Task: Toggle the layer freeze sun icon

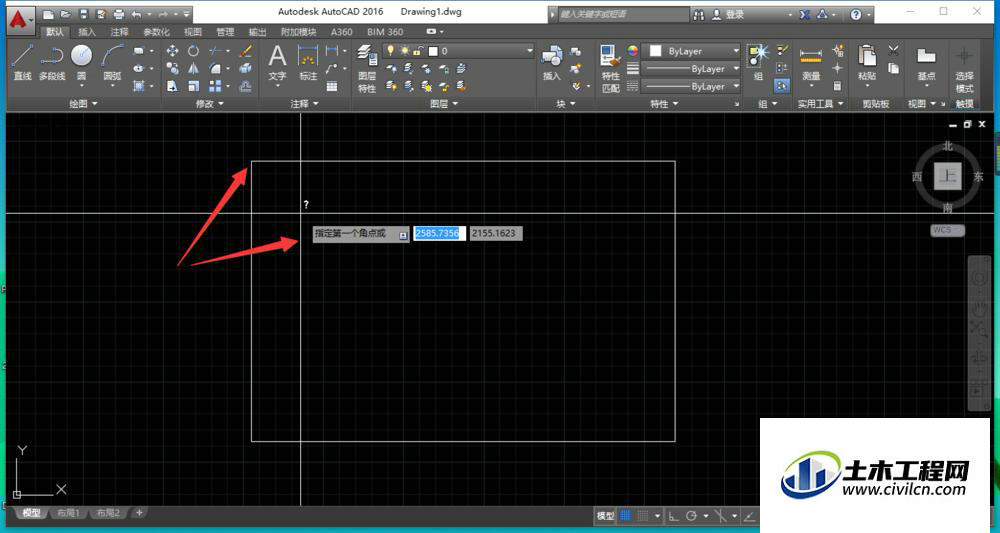Action: tap(404, 51)
